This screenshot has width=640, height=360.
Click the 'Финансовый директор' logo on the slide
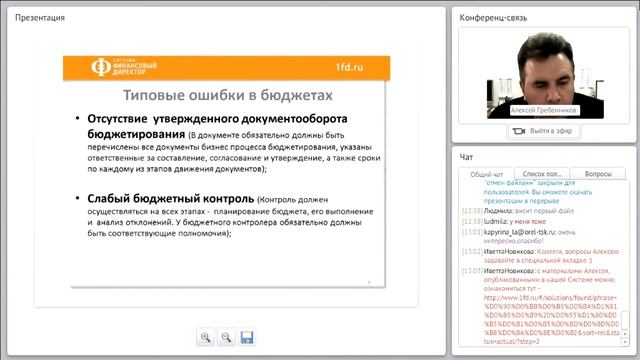(124, 67)
